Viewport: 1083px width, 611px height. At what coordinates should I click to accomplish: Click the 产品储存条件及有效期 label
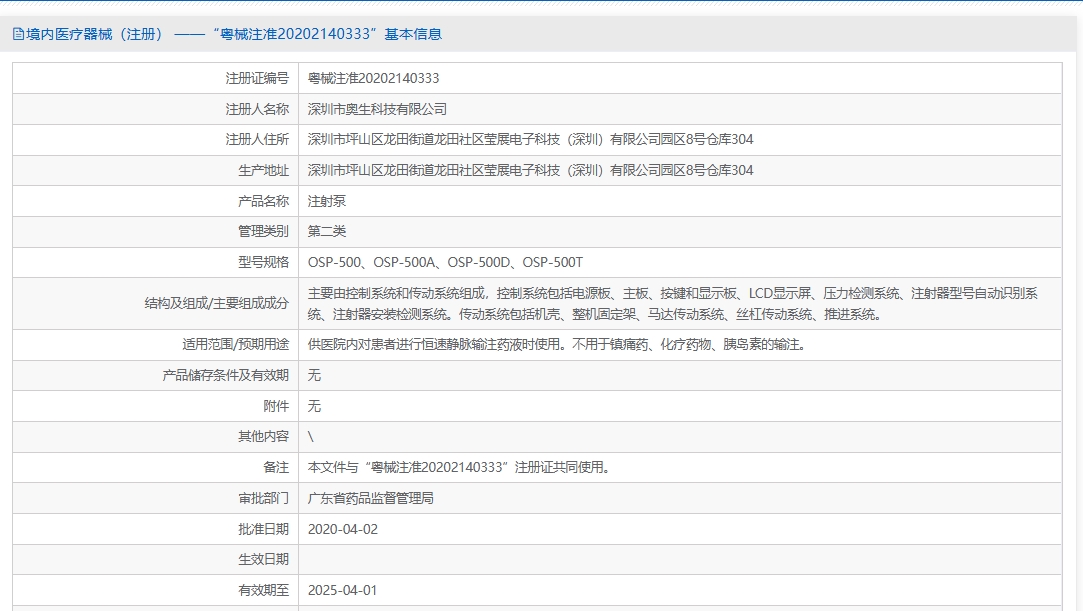tap(225, 375)
